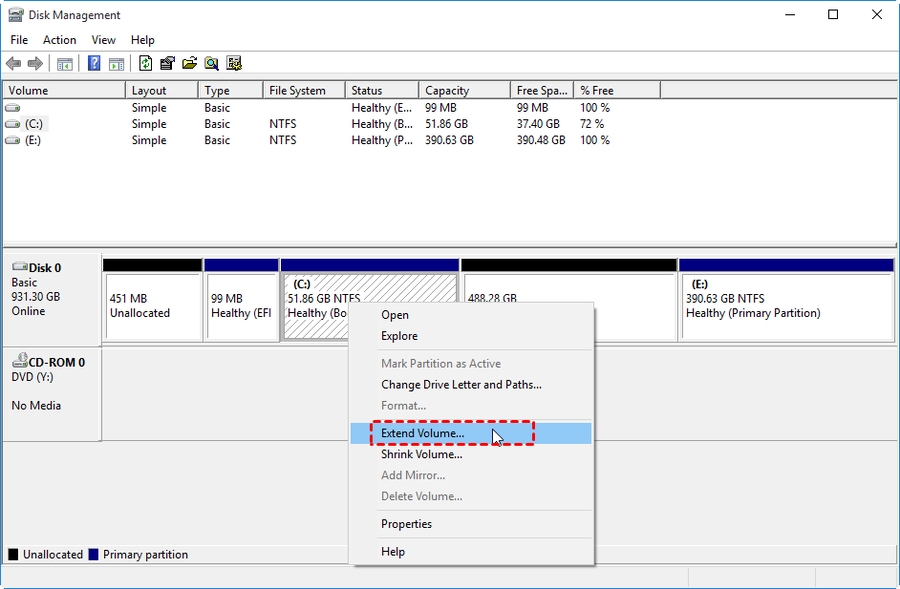
Task: Click the Properties toolbar icon
Action: [167, 64]
